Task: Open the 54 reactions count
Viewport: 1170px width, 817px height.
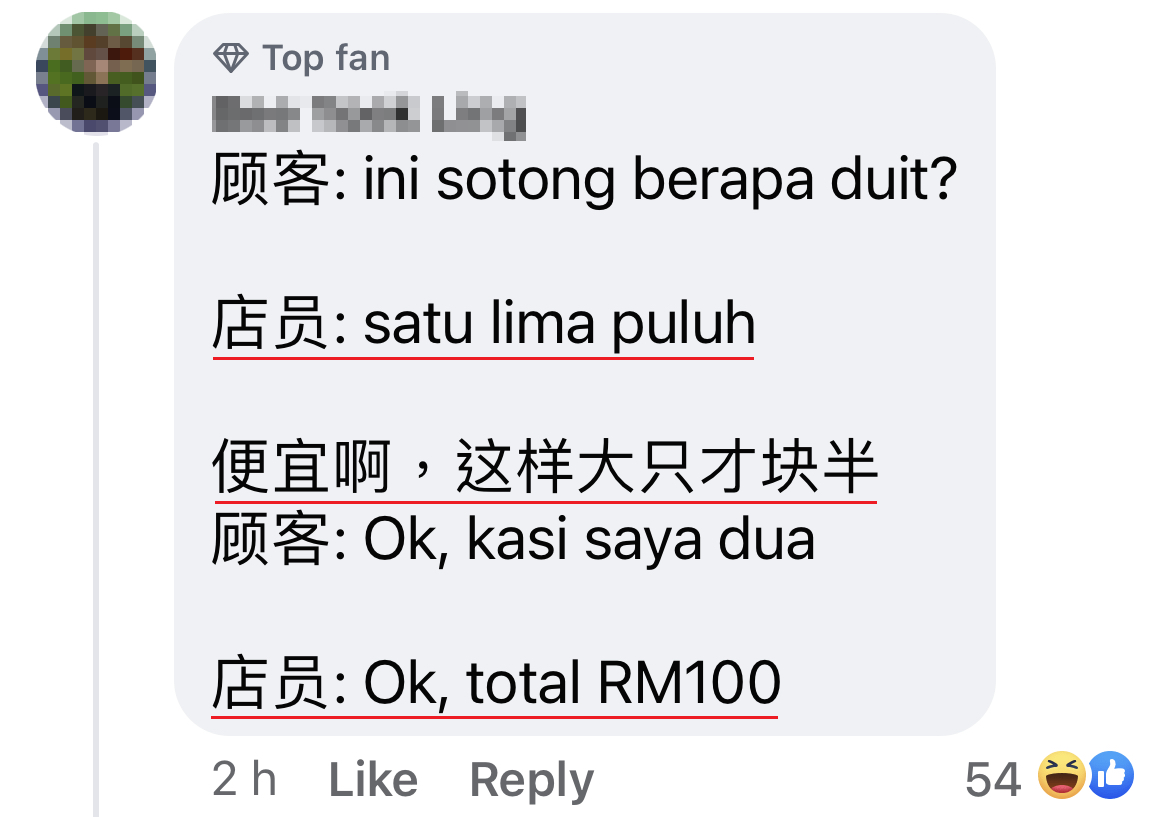Action: 992,780
